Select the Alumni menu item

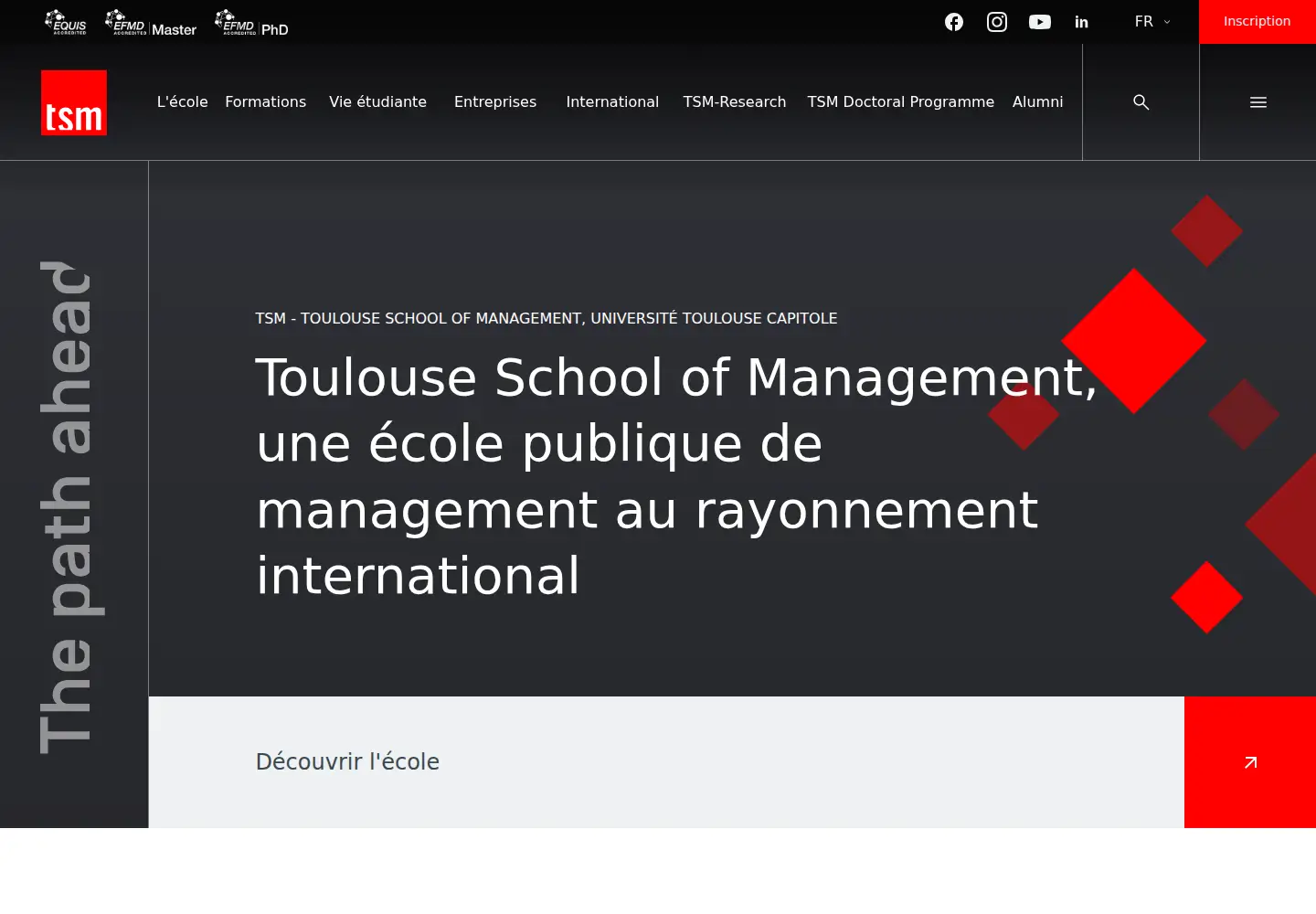pyautogui.click(x=1038, y=101)
